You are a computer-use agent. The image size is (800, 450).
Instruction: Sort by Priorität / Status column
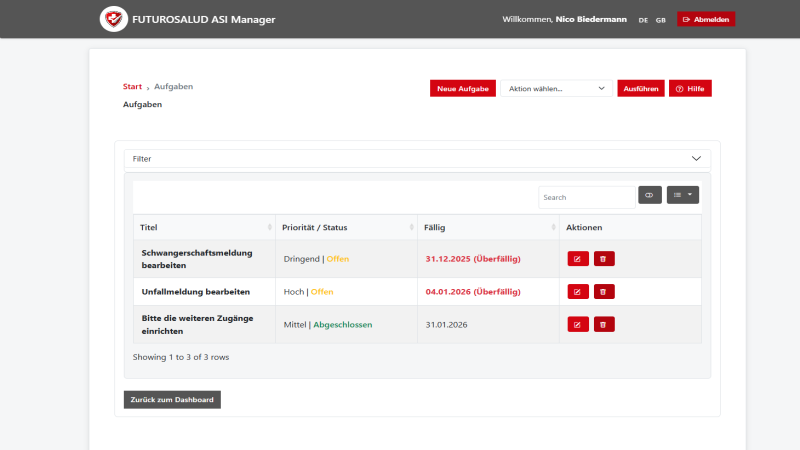click(x=346, y=228)
